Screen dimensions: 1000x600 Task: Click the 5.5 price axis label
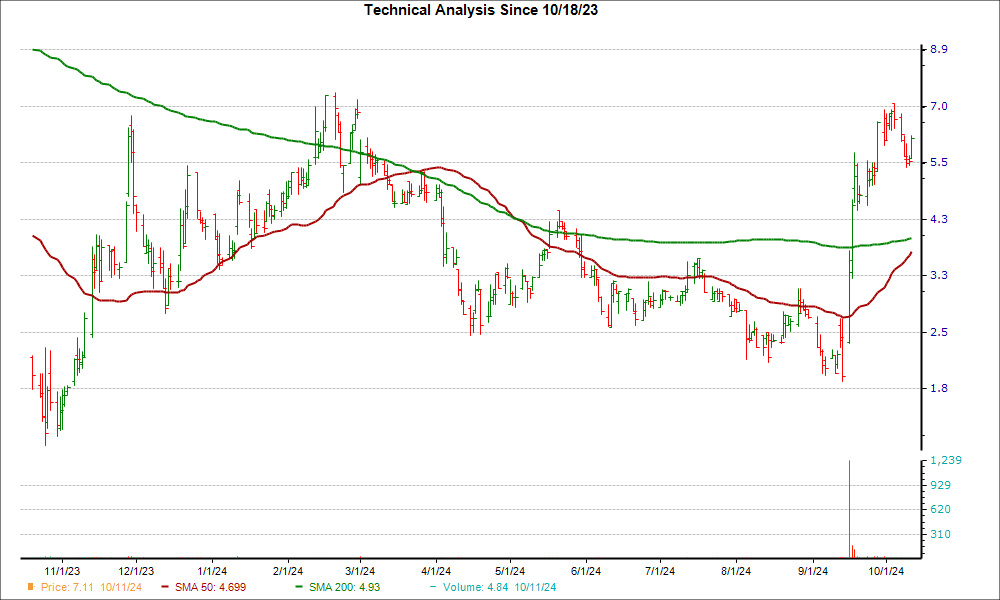[939, 163]
